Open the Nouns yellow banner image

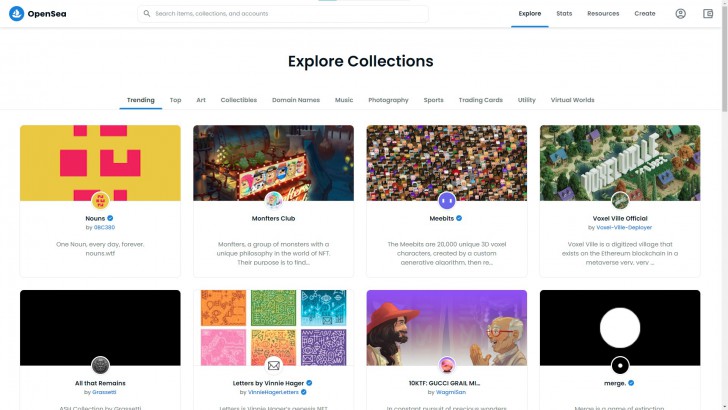click(100, 163)
